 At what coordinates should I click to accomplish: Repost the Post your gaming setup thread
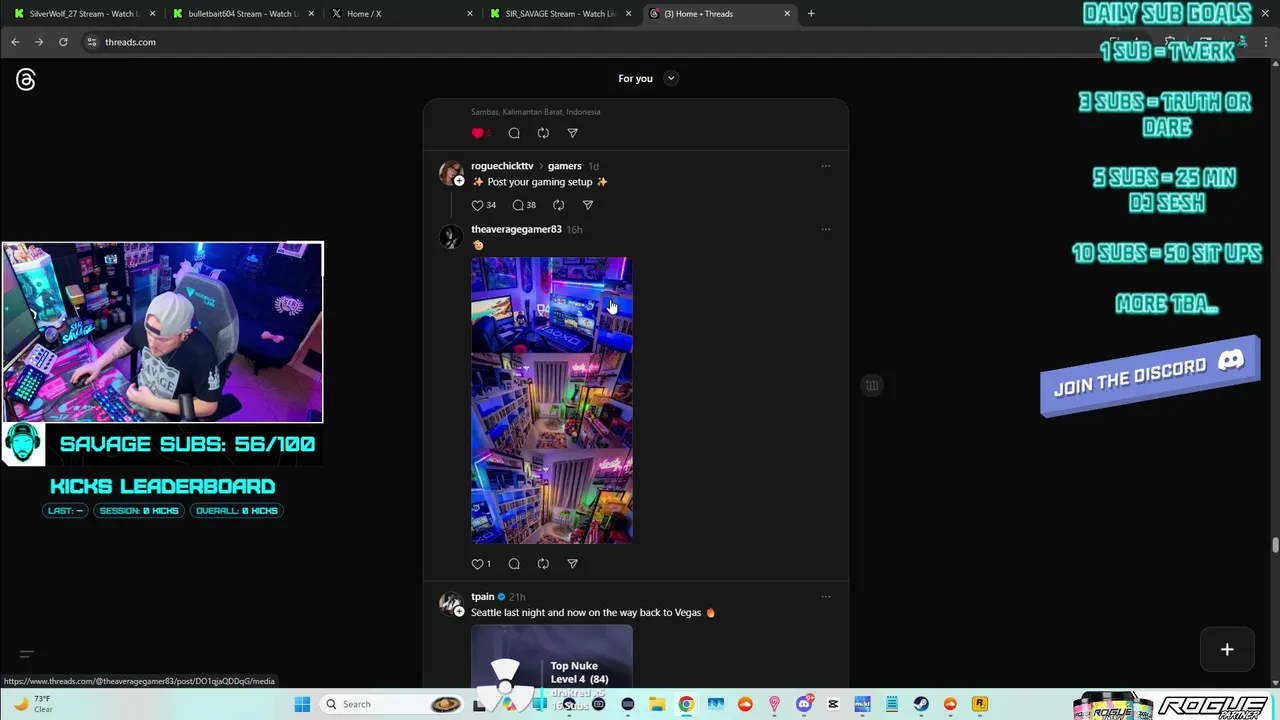click(558, 205)
